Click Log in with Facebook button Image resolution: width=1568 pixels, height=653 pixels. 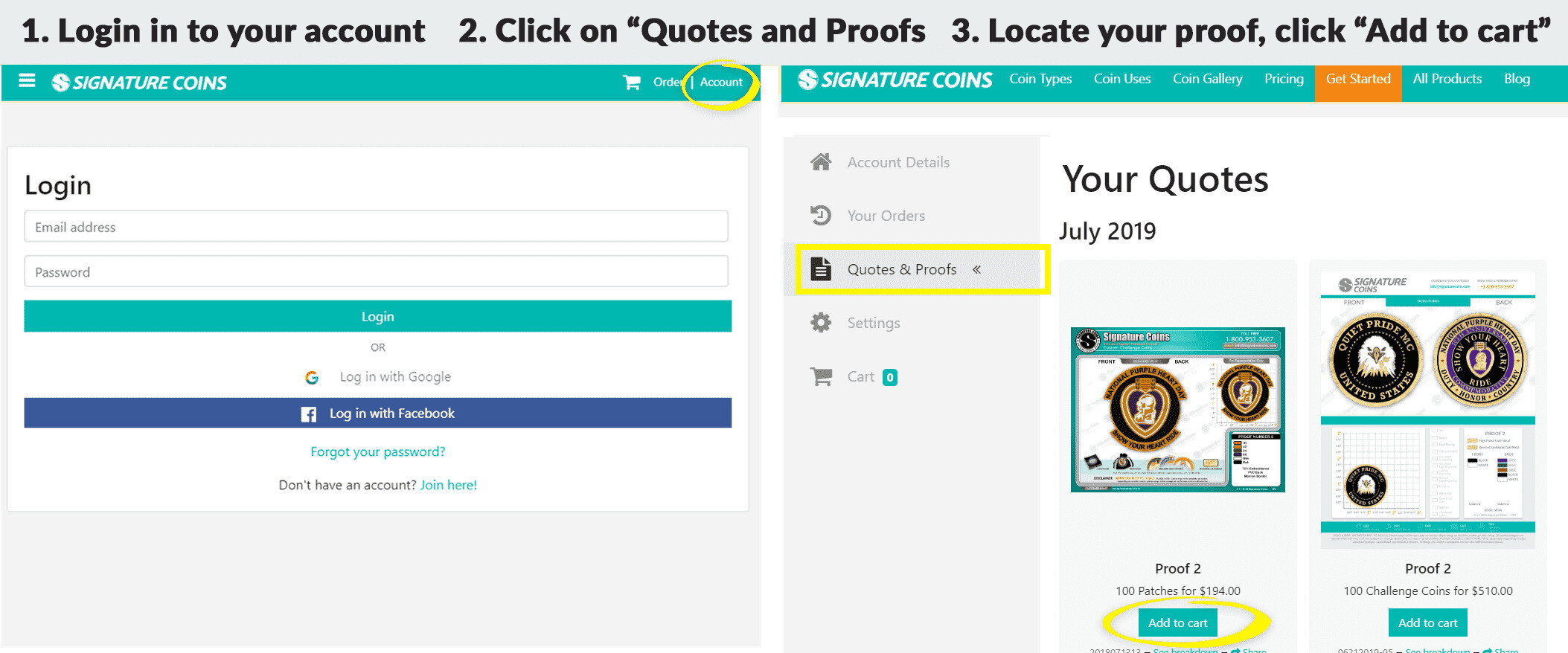click(377, 413)
